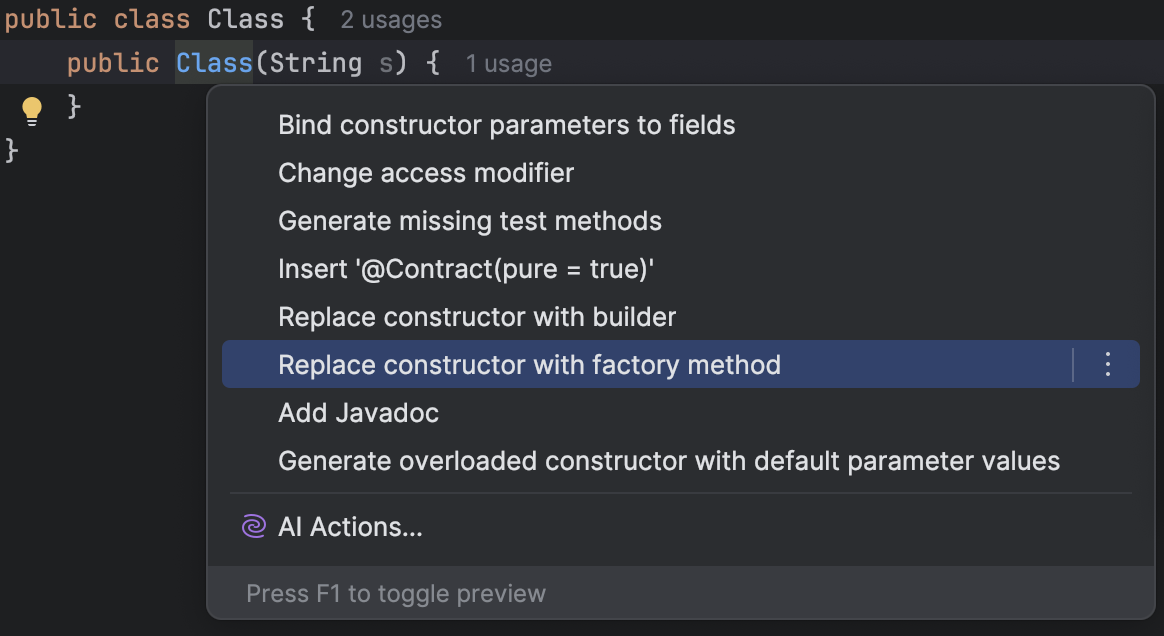Click the '1 usage' constructor hint
1164x636 pixels.
[508, 65]
